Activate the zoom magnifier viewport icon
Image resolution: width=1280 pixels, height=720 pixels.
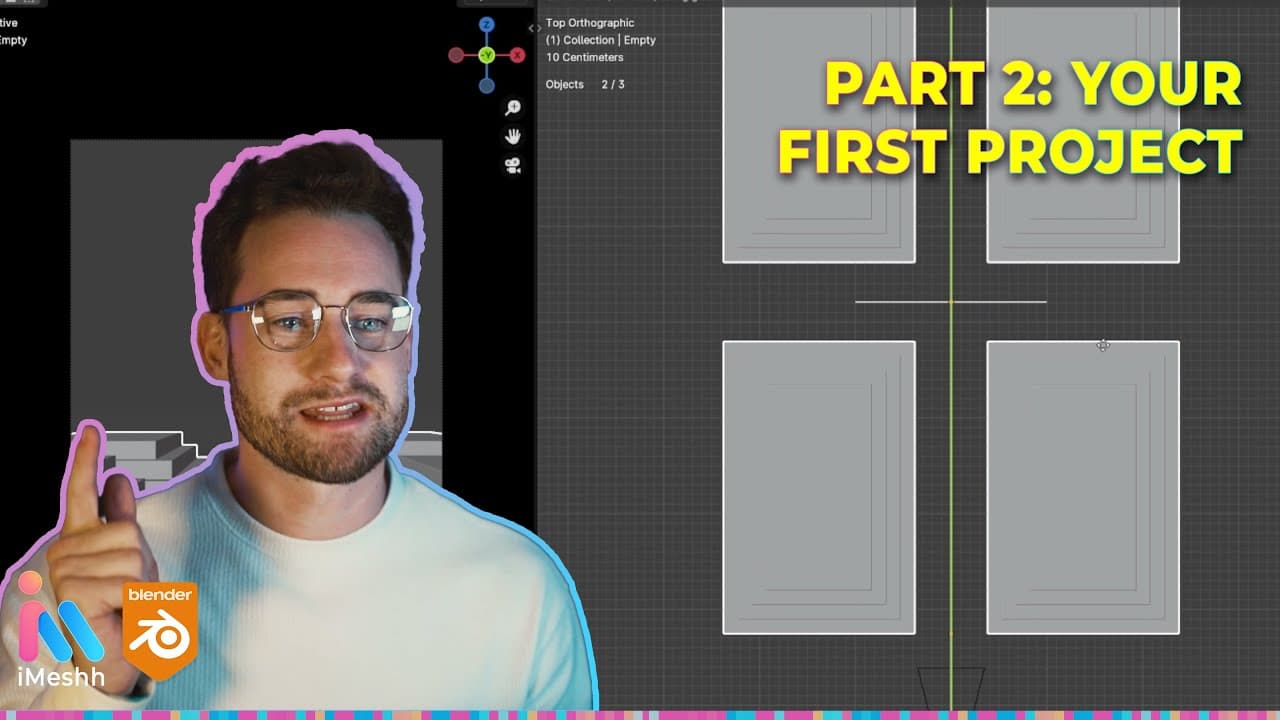[513, 108]
